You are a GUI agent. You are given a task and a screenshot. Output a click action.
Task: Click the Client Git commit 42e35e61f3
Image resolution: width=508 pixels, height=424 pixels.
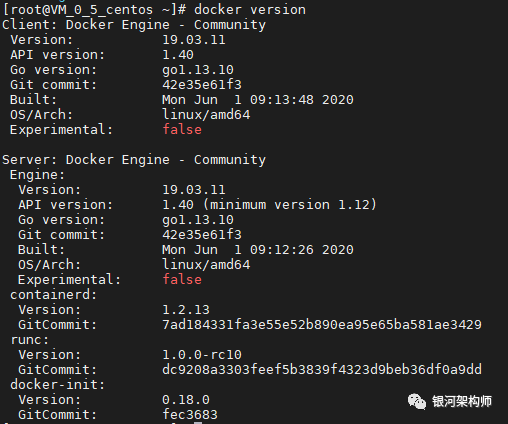[x=202, y=85]
